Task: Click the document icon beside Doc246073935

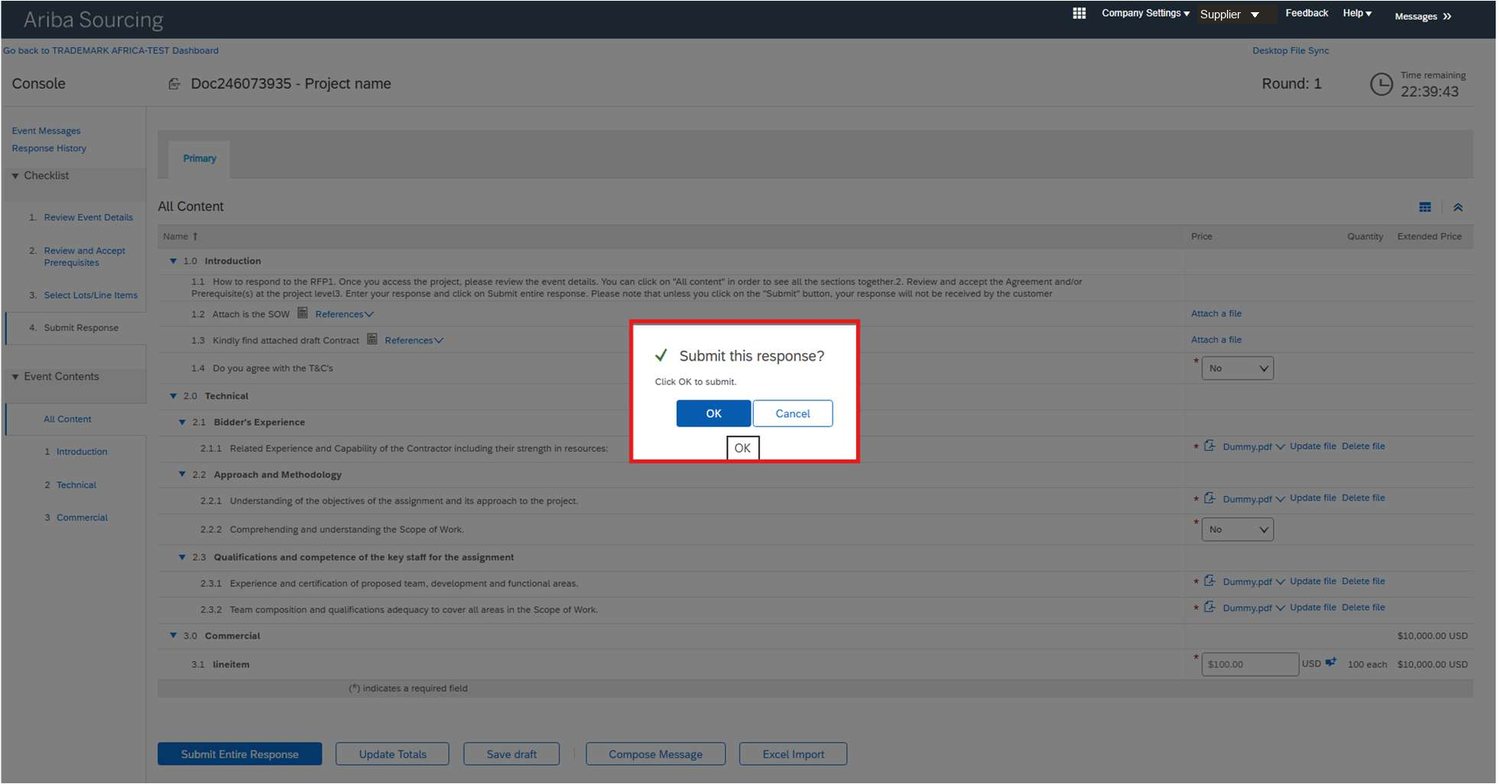Action: (175, 84)
